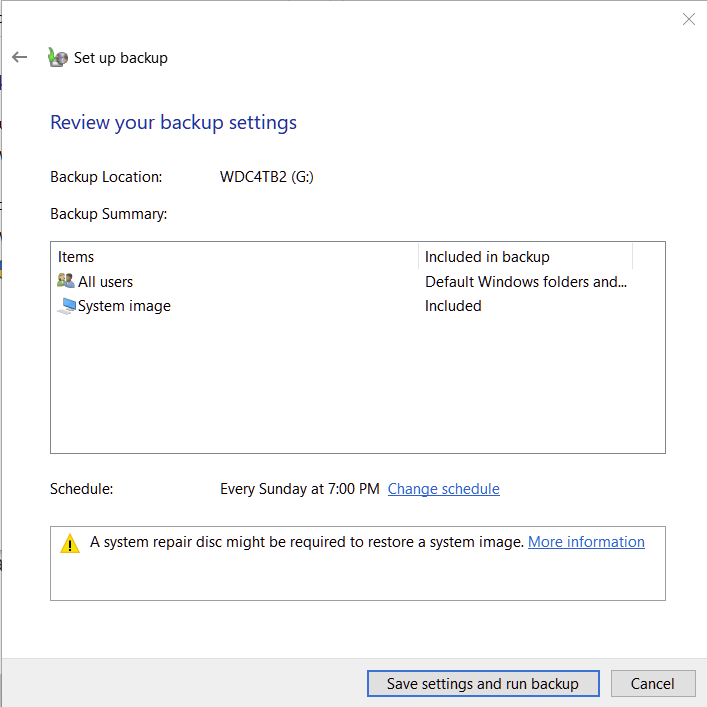The width and height of the screenshot is (707, 707).
Task: Cancel the backup setup
Action: 652,684
